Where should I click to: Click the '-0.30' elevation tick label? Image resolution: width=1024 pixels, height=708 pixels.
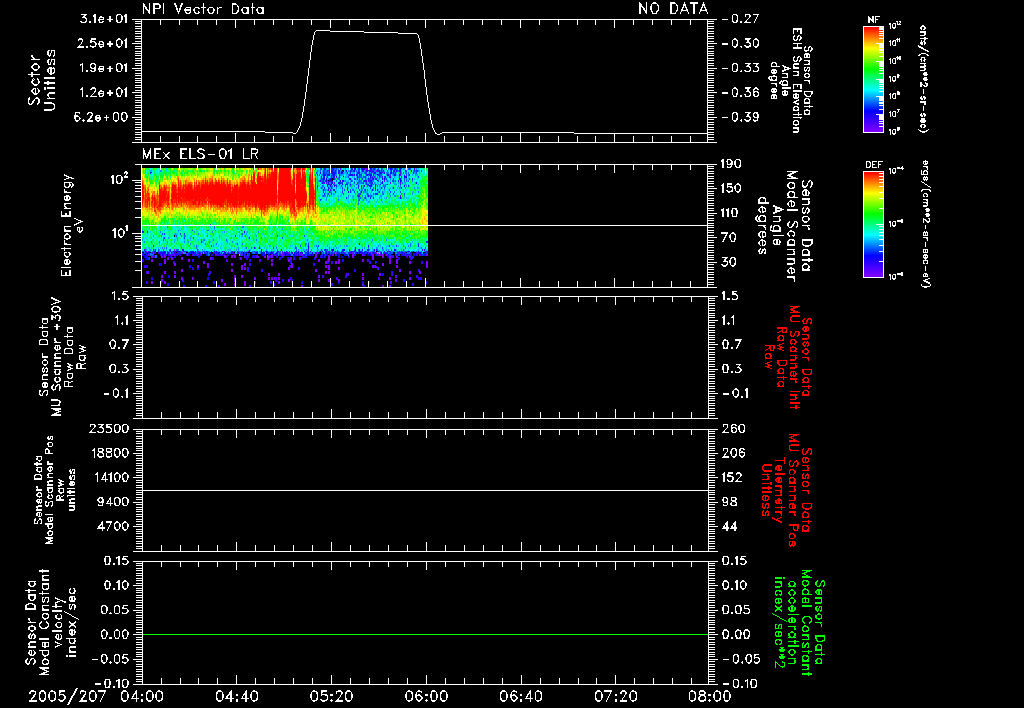(741, 43)
